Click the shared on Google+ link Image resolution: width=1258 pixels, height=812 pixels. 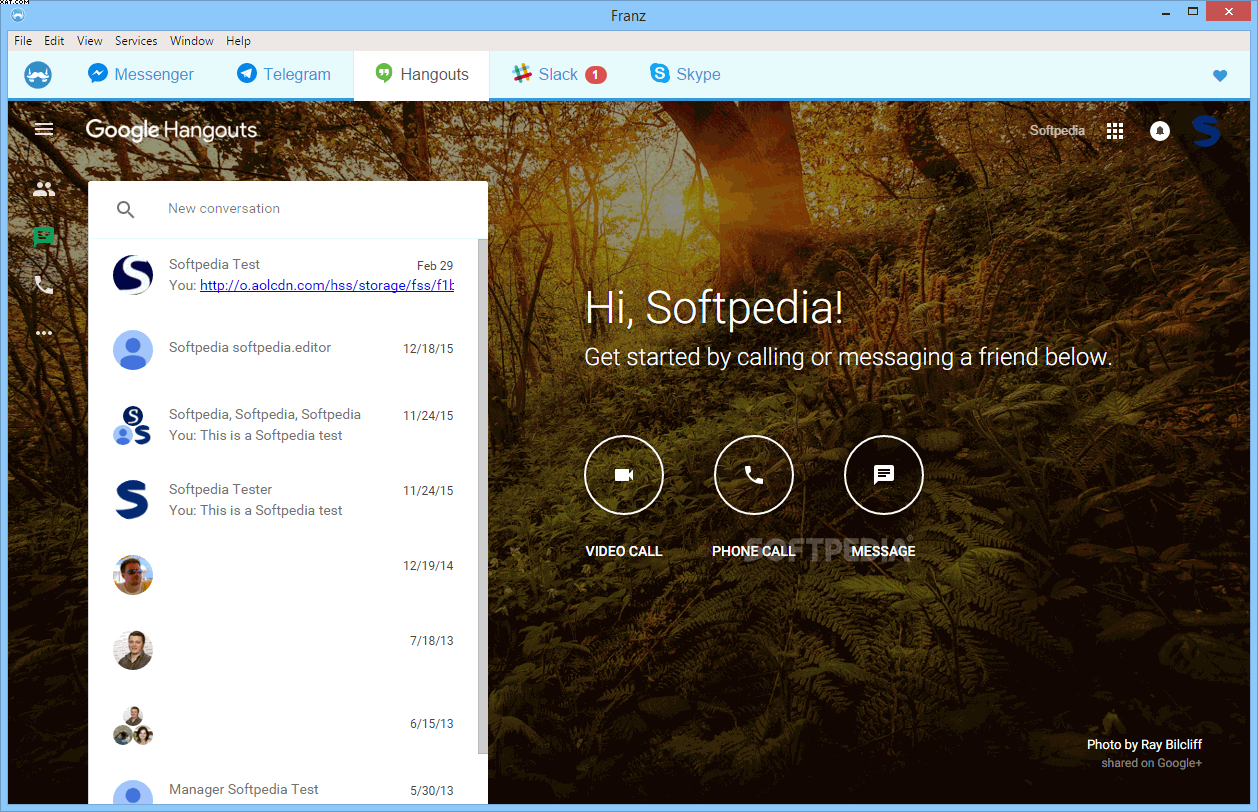pos(1152,764)
